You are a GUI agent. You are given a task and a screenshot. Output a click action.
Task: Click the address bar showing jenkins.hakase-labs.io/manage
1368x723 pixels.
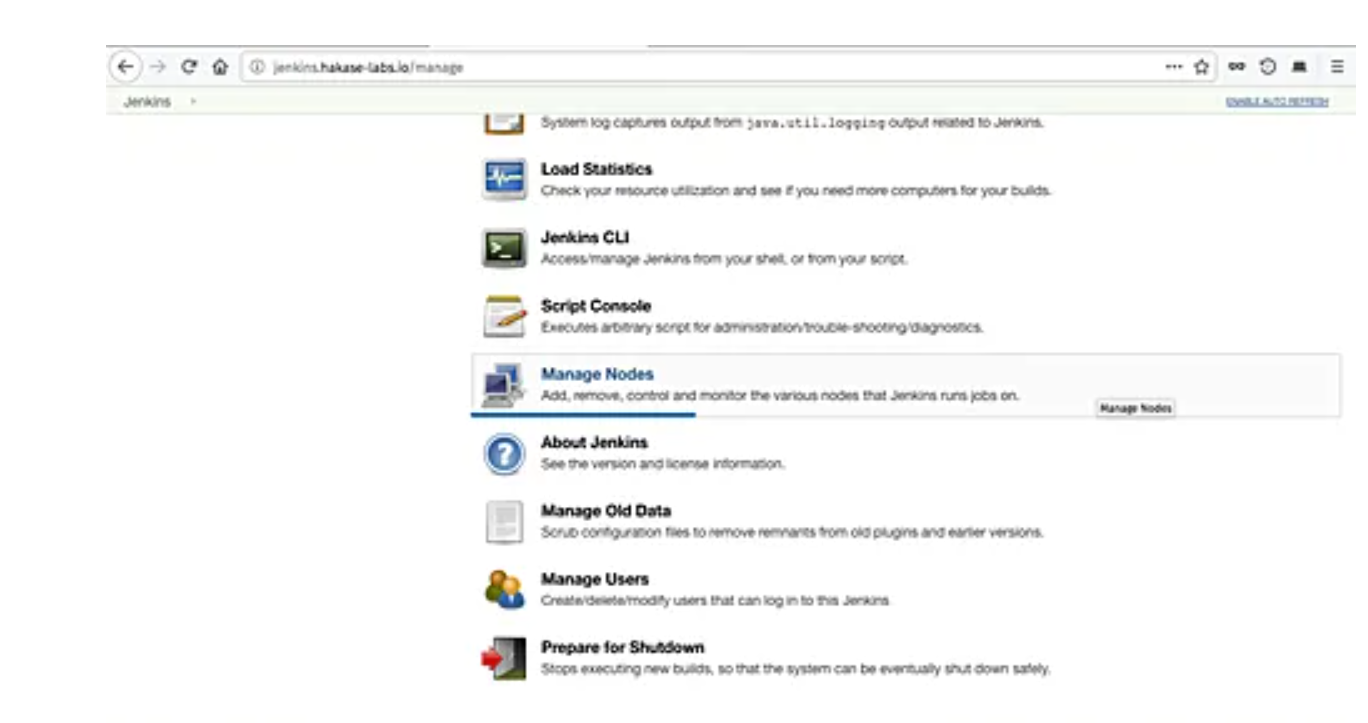(x=700, y=67)
